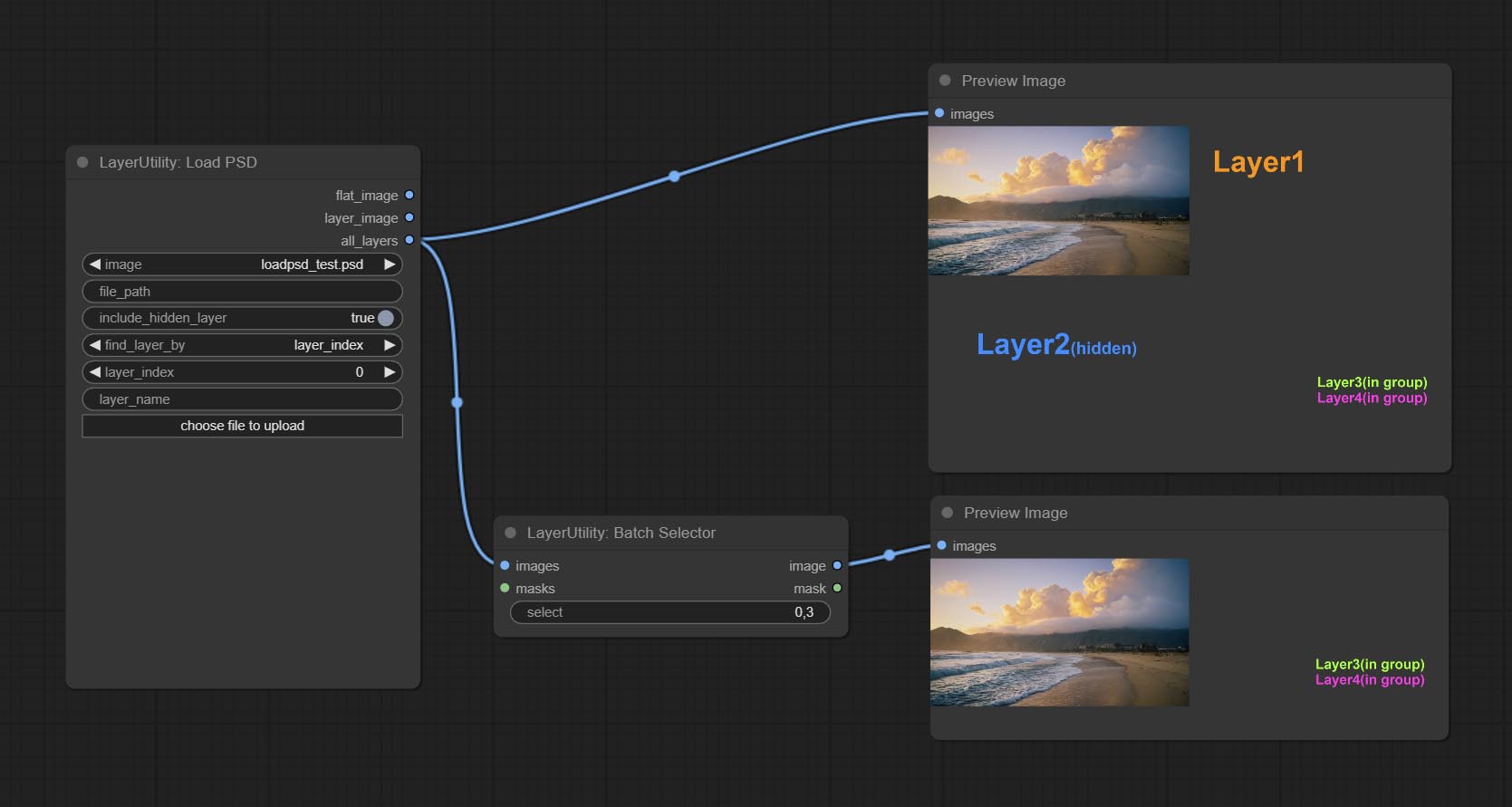Image resolution: width=1512 pixels, height=807 pixels.
Task: Increase layer_index with the right arrow
Action: pos(390,372)
